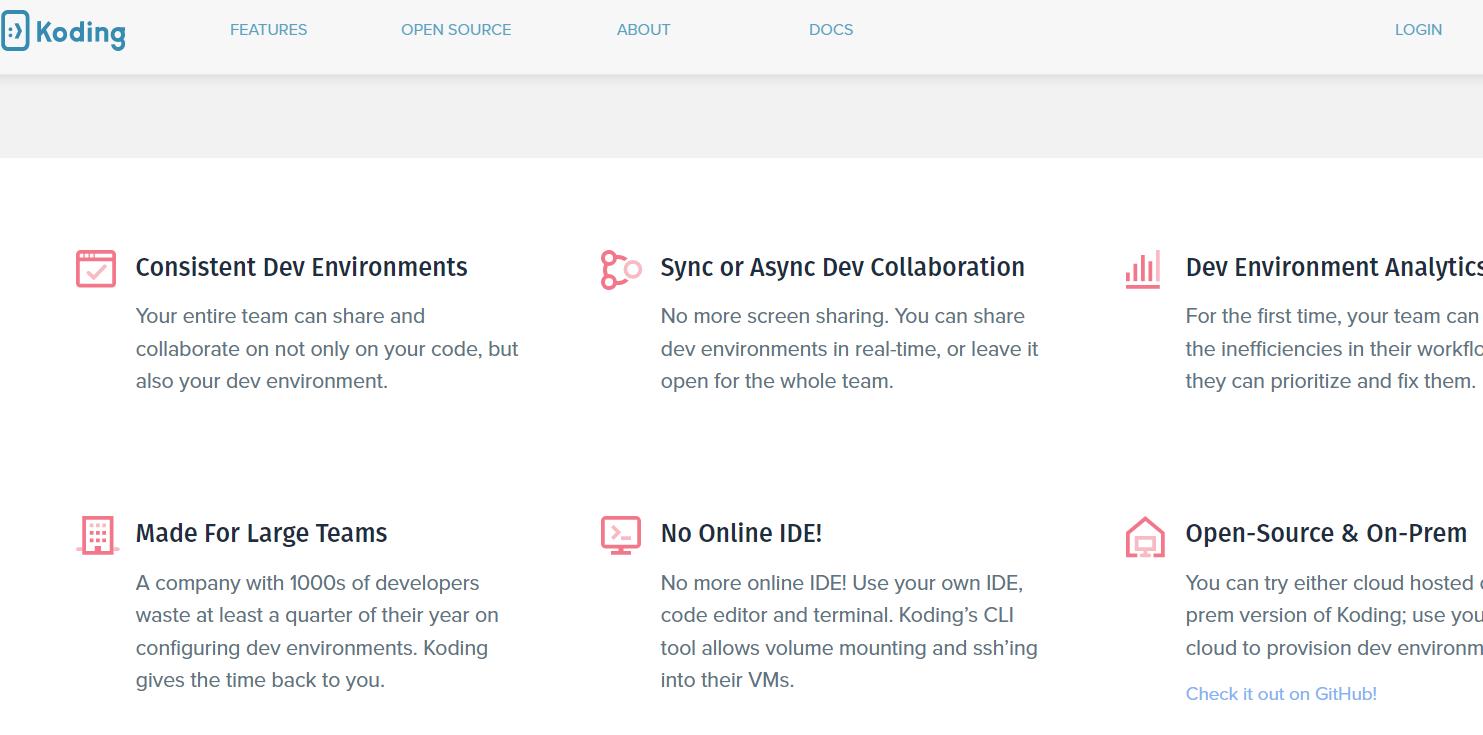The image size is (1483, 735).
Task: Click the bar chart analytics icon
Action: [x=1143, y=269]
